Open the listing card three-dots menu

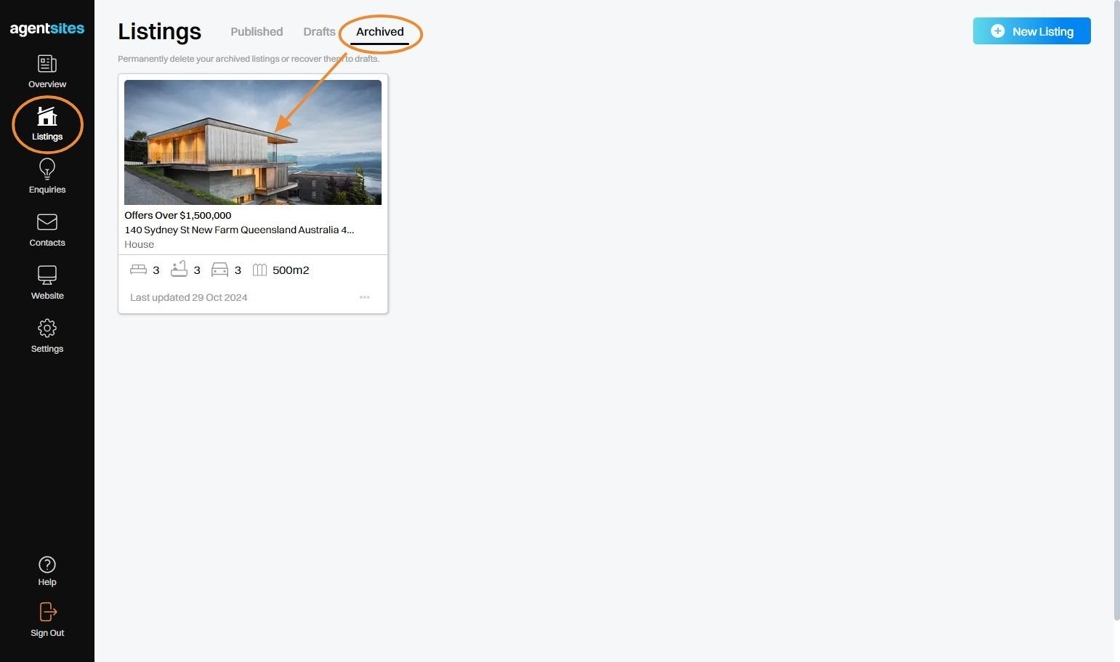coord(364,297)
